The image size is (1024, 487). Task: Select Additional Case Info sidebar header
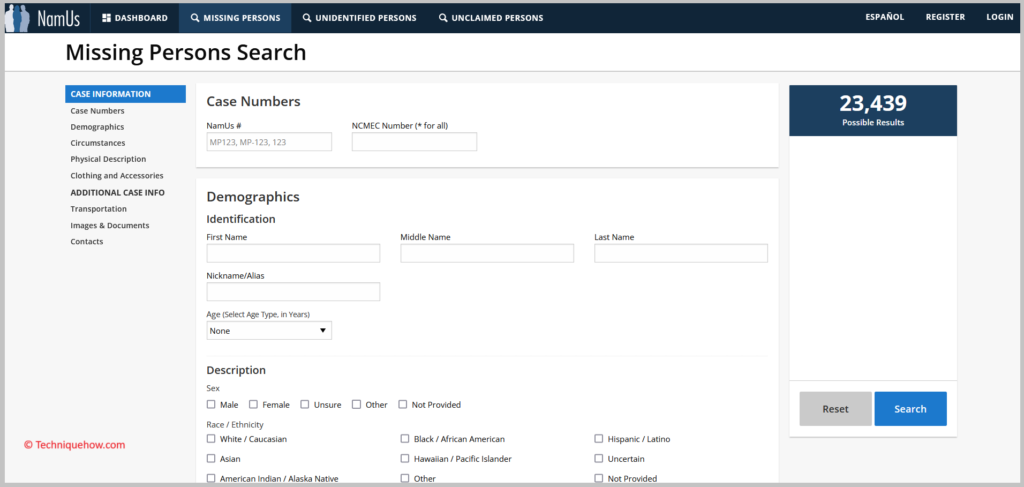[x=118, y=193]
